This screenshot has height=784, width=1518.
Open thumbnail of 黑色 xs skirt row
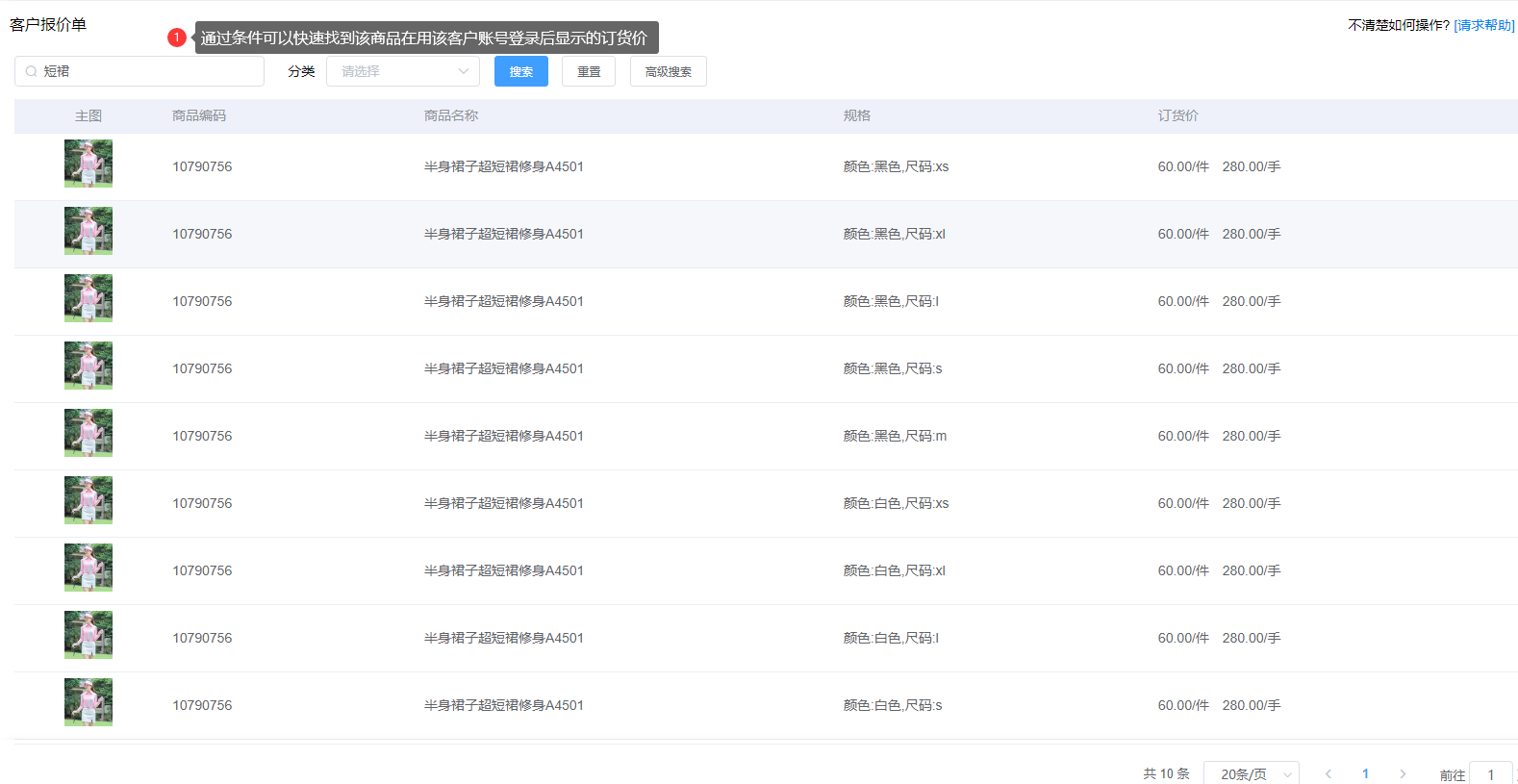tap(89, 164)
